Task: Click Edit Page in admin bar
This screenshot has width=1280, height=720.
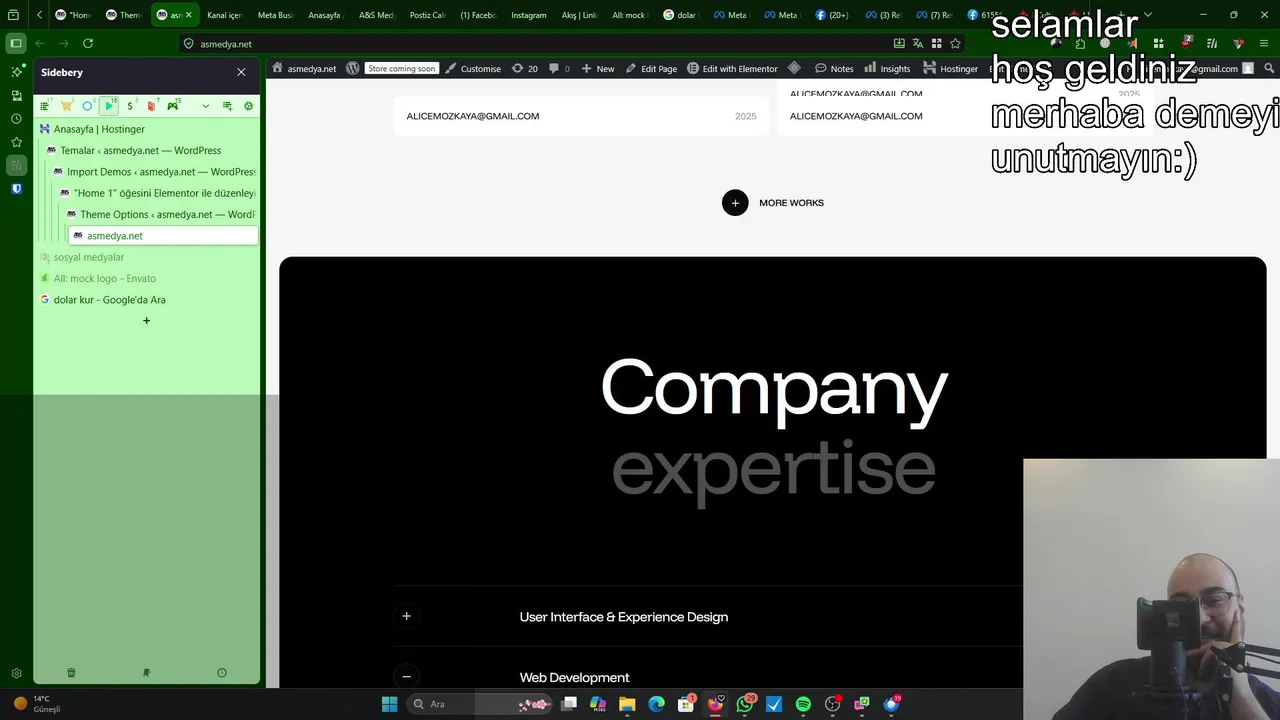Action: tap(651, 69)
